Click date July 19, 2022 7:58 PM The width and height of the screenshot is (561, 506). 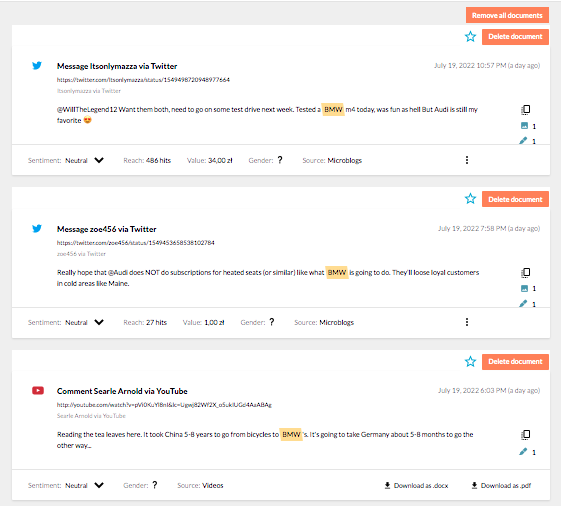click(489, 228)
